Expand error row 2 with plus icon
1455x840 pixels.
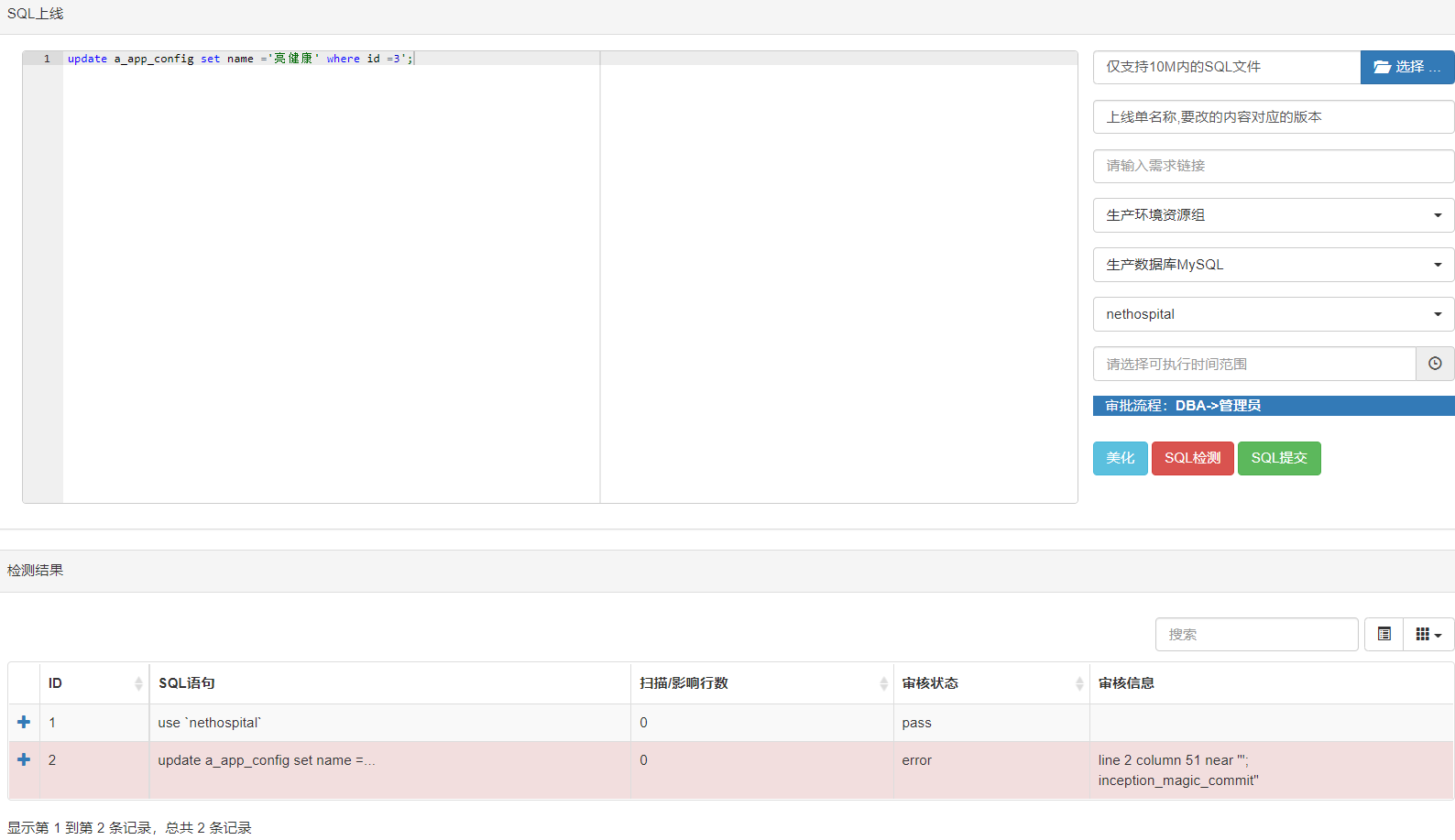click(24, 759)
